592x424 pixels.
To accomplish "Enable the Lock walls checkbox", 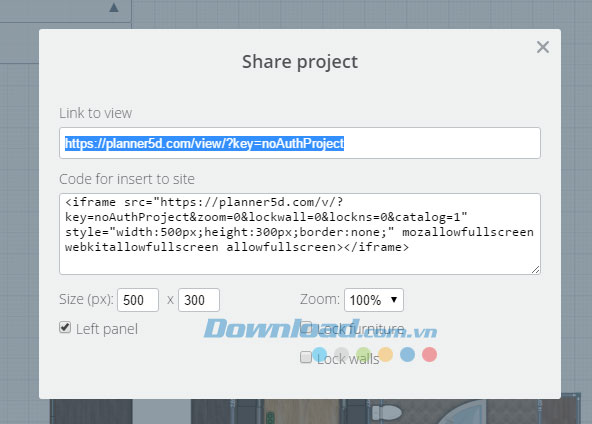I will [x=306, y=357].
